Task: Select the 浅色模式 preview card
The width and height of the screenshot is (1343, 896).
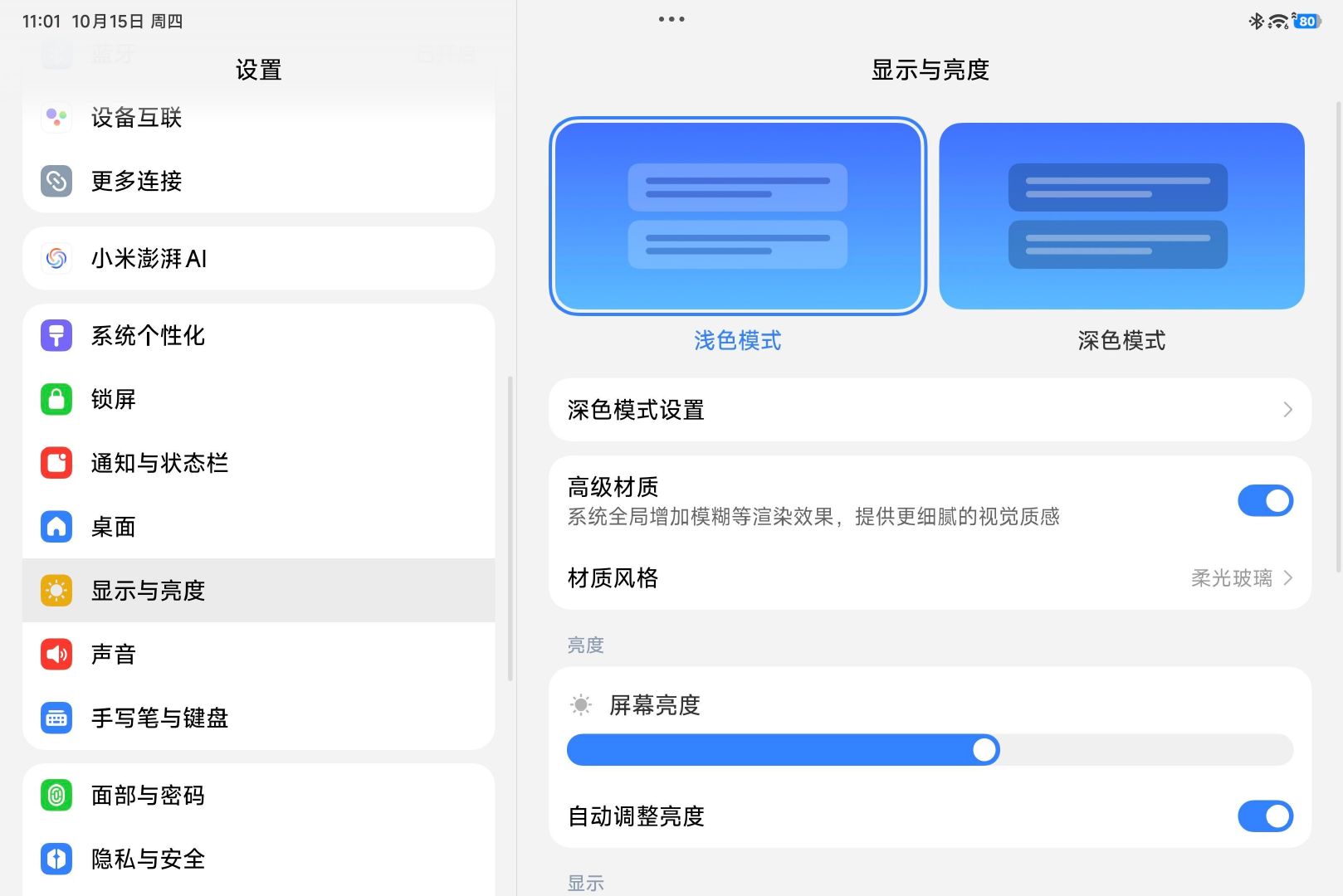Action: (x=738, y=217)
